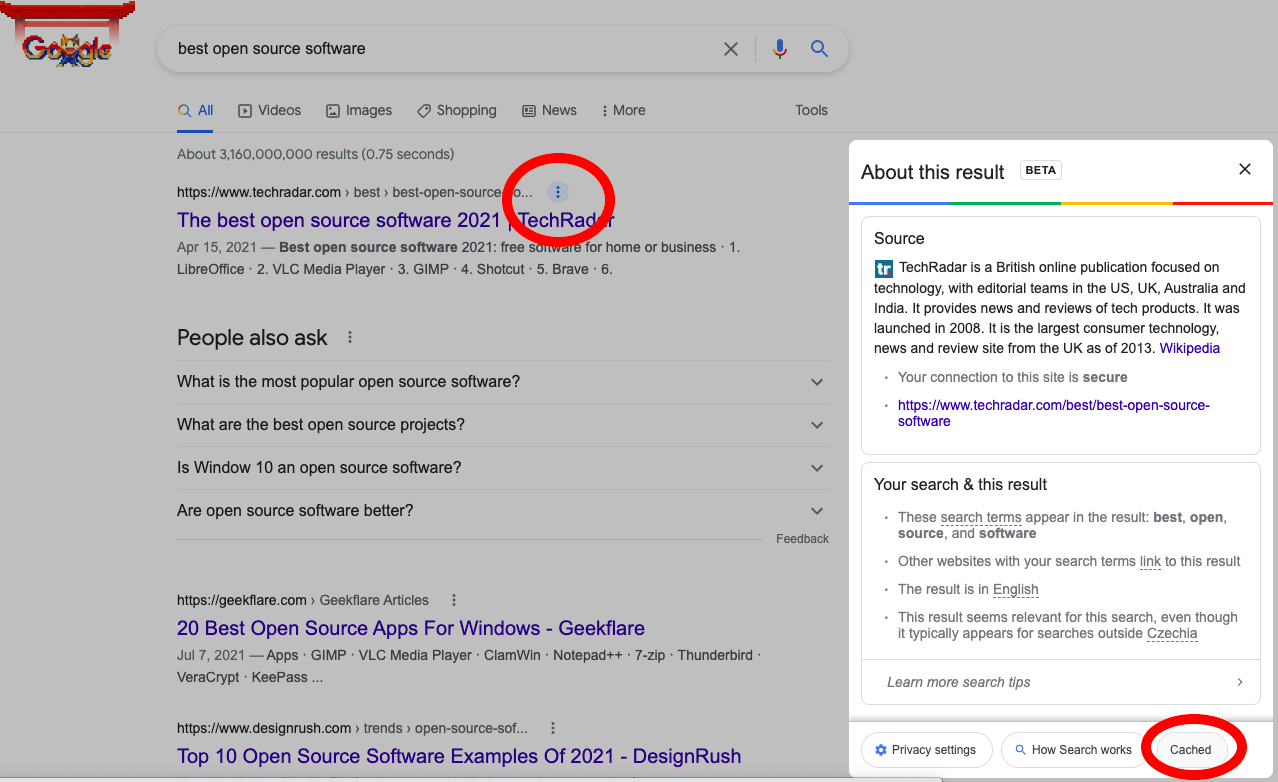The image size is (1278, 782).
Task: Submit search using magnifier icon
Action: tap(820, 49)
